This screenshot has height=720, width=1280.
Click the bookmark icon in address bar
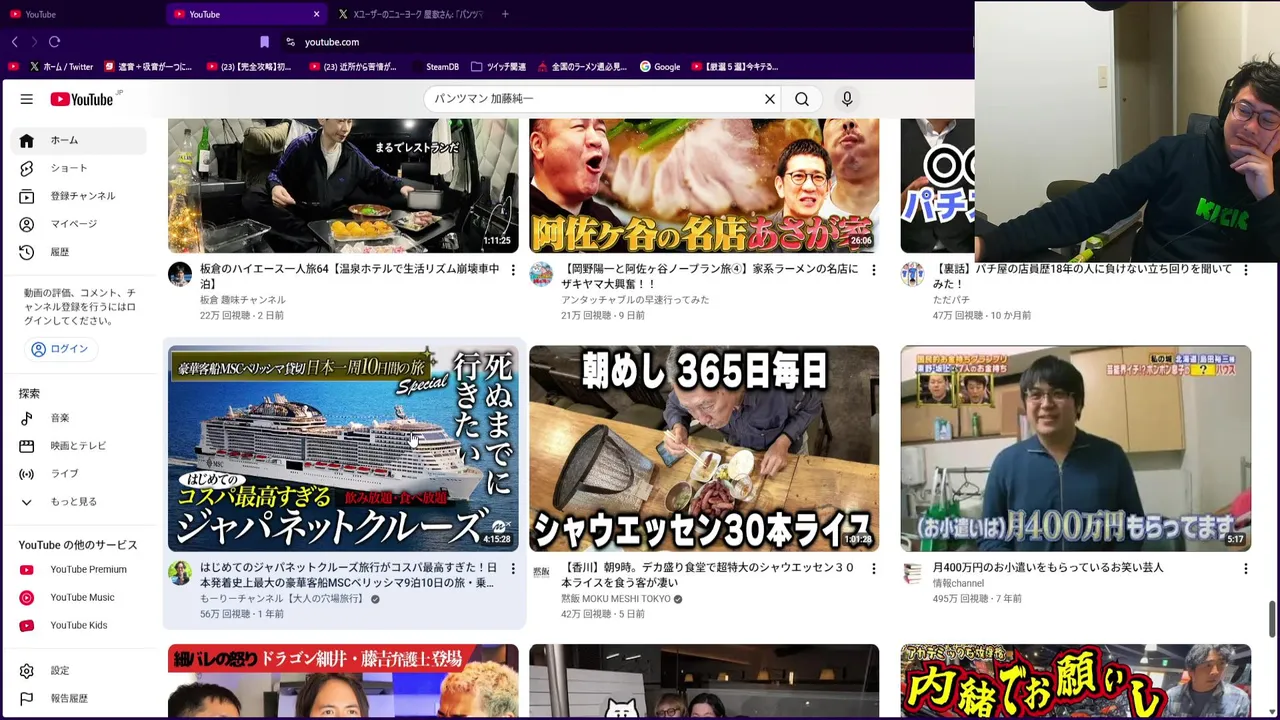coord(264,42)
